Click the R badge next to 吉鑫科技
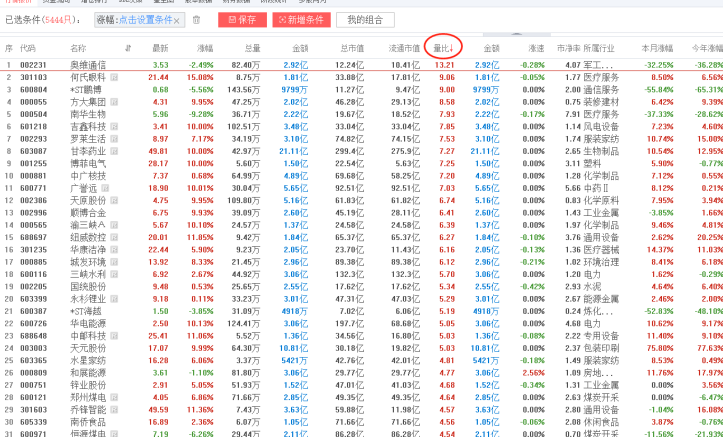The width and height of the screenshot is (724, 438). 114,126
